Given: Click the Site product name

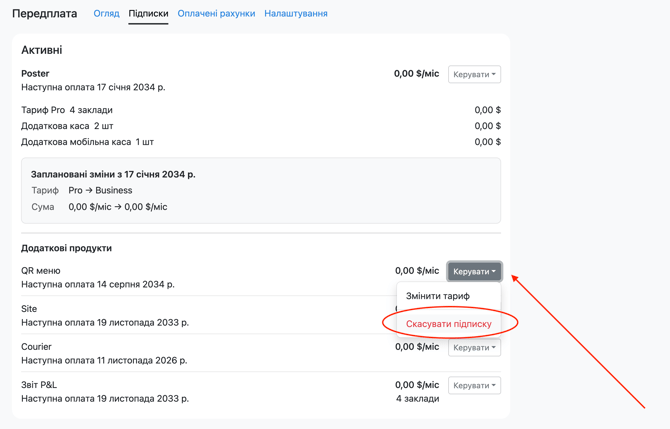Looking at the screenshot, I should coord(29,309).
